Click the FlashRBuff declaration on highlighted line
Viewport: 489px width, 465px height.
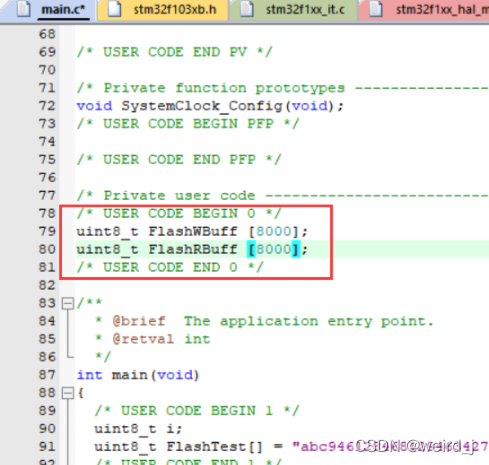[192, 249]
